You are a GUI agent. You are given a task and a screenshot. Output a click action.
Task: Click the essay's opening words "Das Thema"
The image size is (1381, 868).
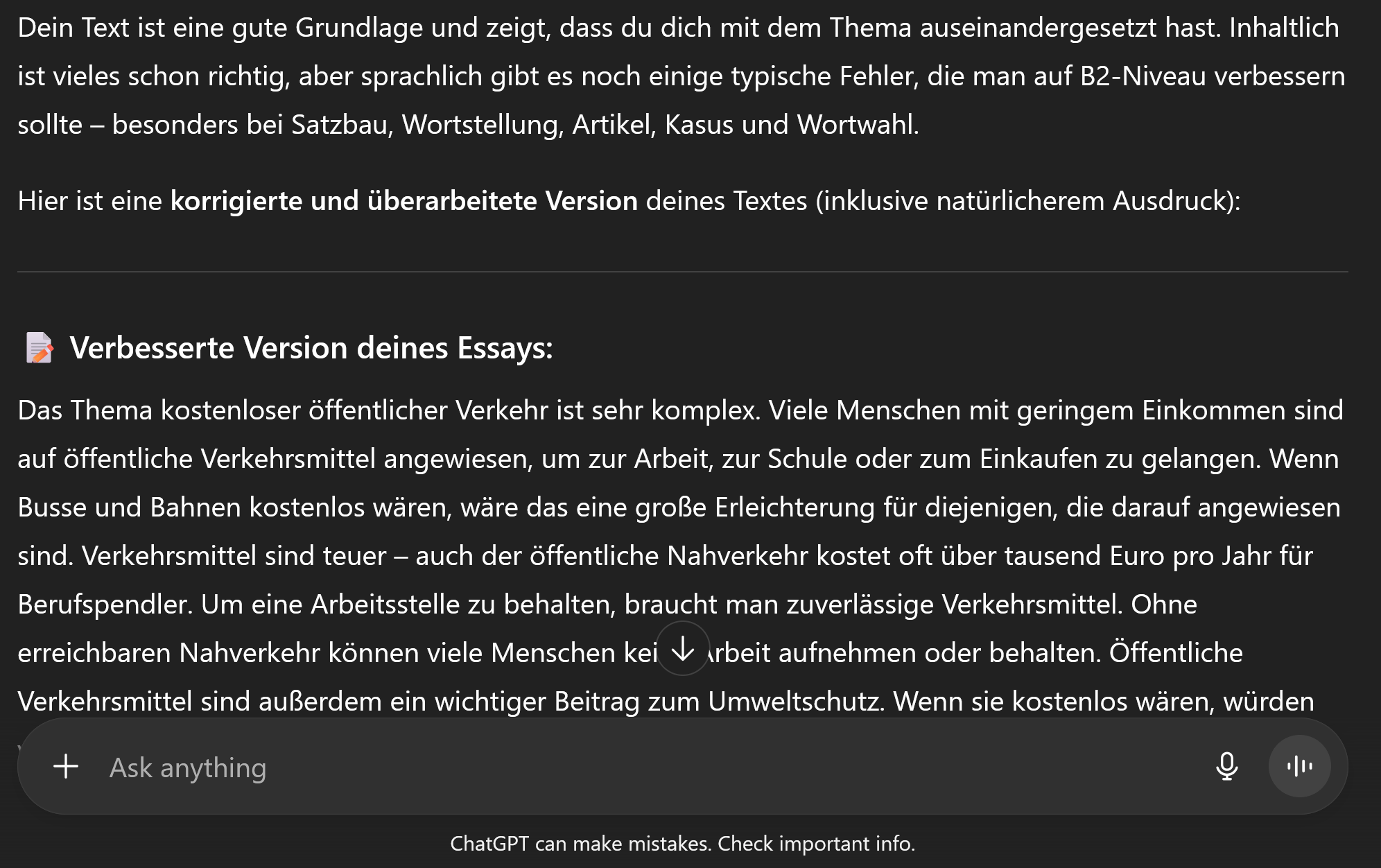pos(85,410)
